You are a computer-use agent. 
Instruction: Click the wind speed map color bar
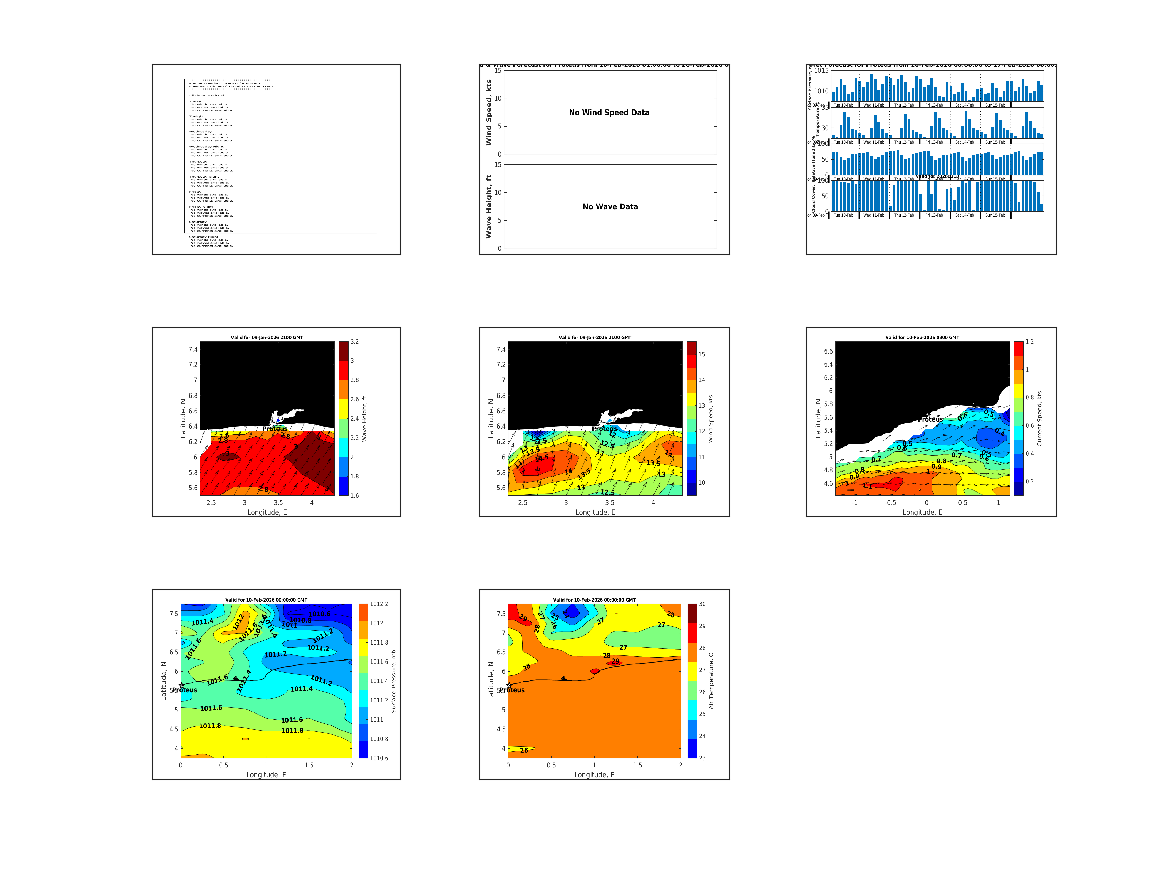tap(690, 418)
